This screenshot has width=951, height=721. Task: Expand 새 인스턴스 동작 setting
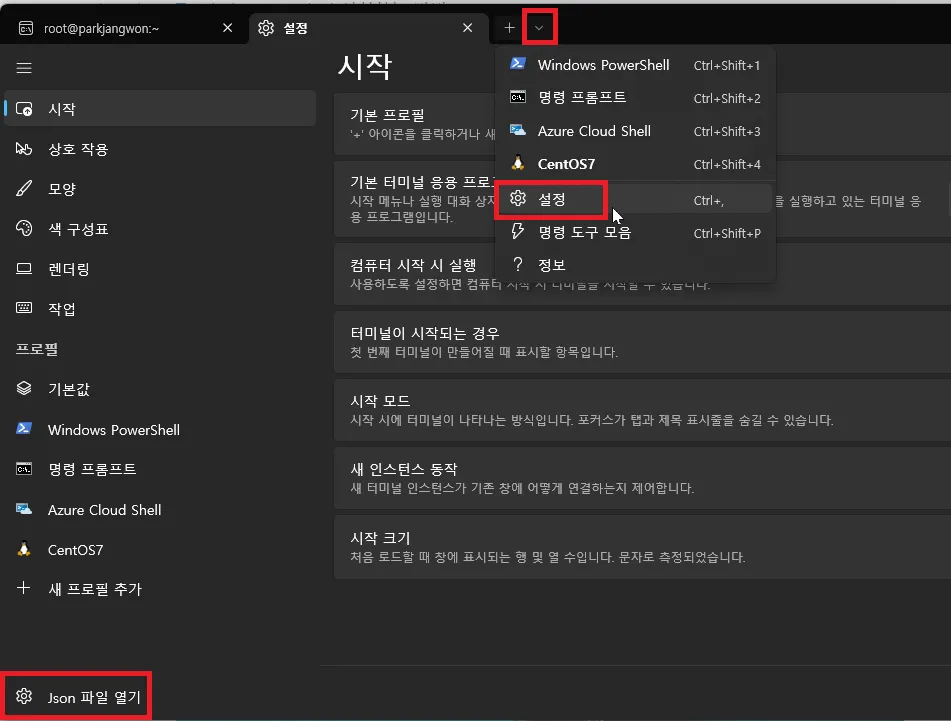pos(642,478)
